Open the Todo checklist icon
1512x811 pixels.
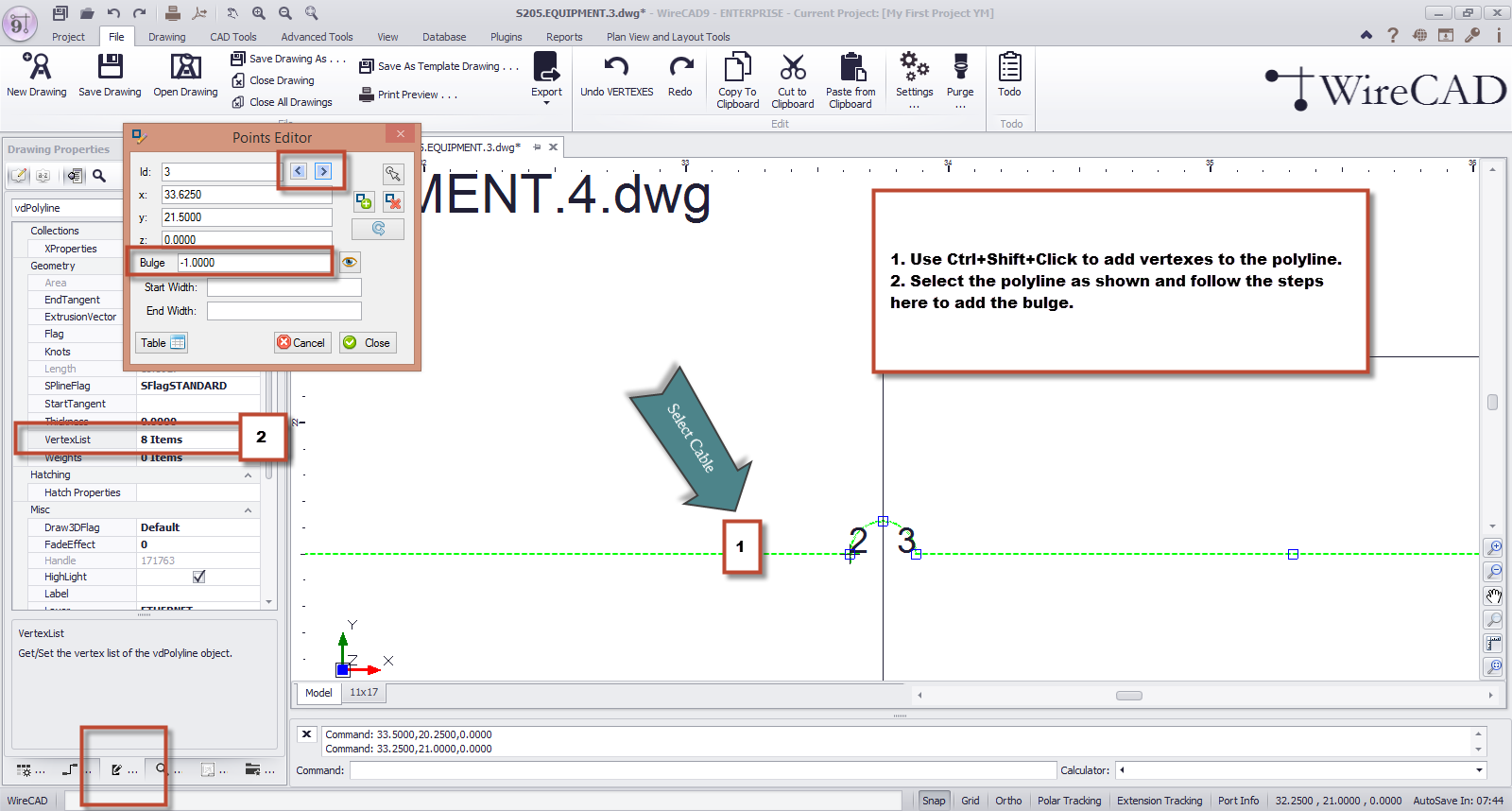[1009, 67]
